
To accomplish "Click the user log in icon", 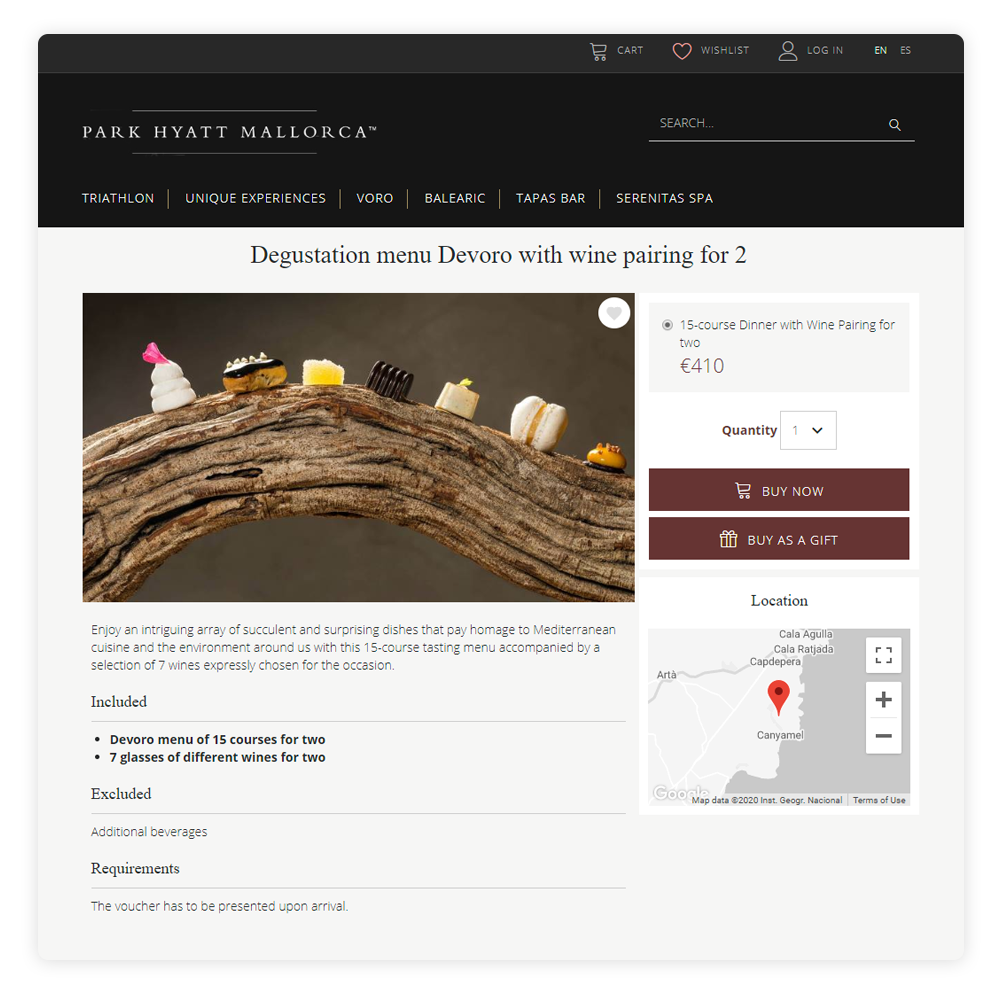I will (788, 50).
